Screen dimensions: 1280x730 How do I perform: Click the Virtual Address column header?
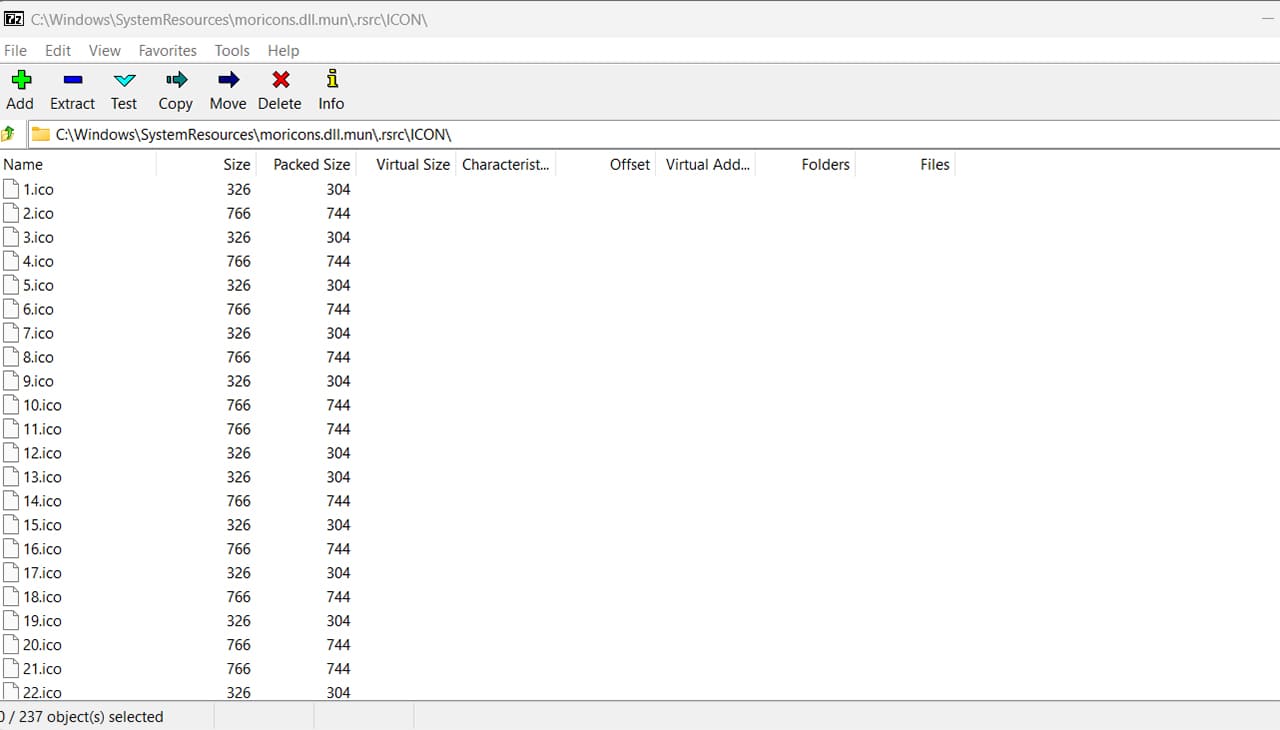[x=705, y=164]
